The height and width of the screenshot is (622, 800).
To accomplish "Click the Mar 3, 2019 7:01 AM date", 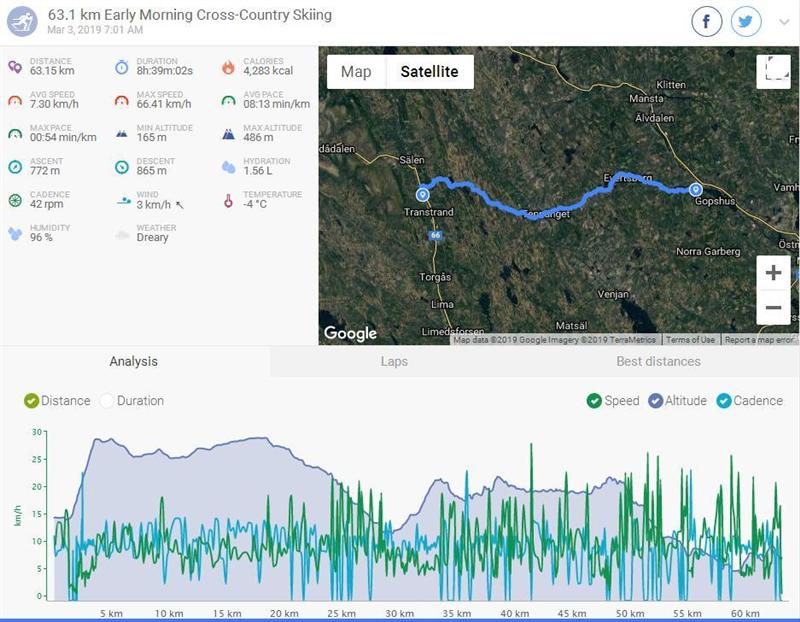I will 95,30.
